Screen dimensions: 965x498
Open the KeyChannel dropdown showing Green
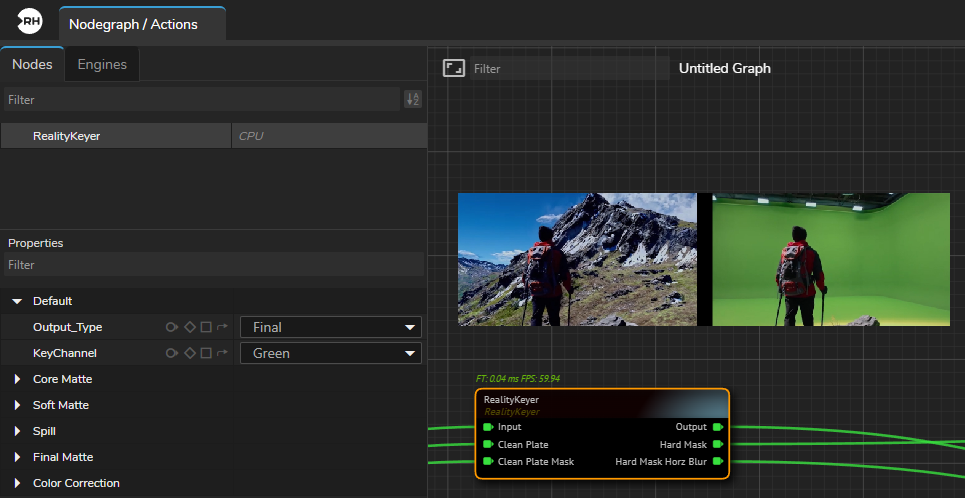330,353
